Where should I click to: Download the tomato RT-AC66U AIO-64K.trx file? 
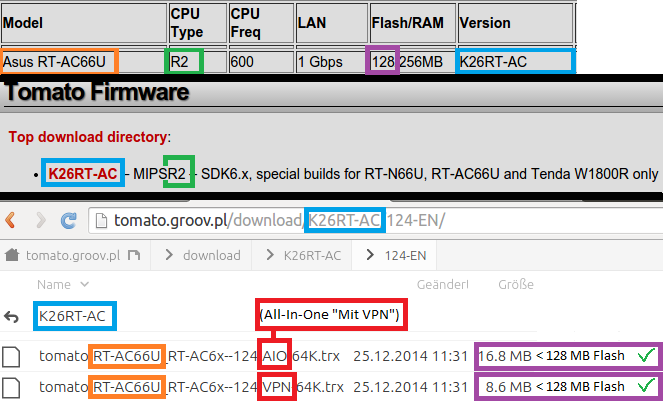[189, 356]
